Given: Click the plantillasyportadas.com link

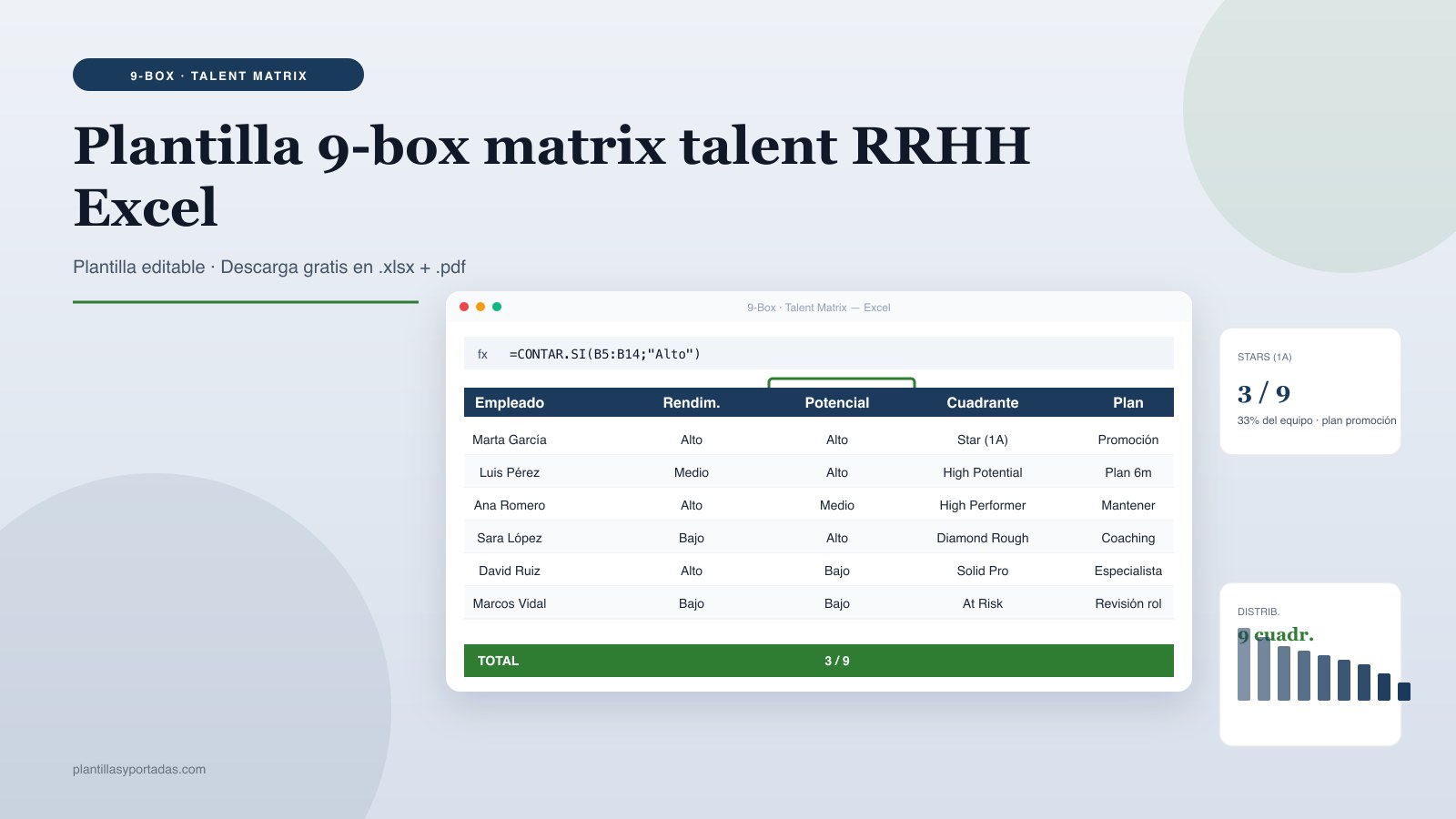Looking at the screenshot, I should point(139,769).
